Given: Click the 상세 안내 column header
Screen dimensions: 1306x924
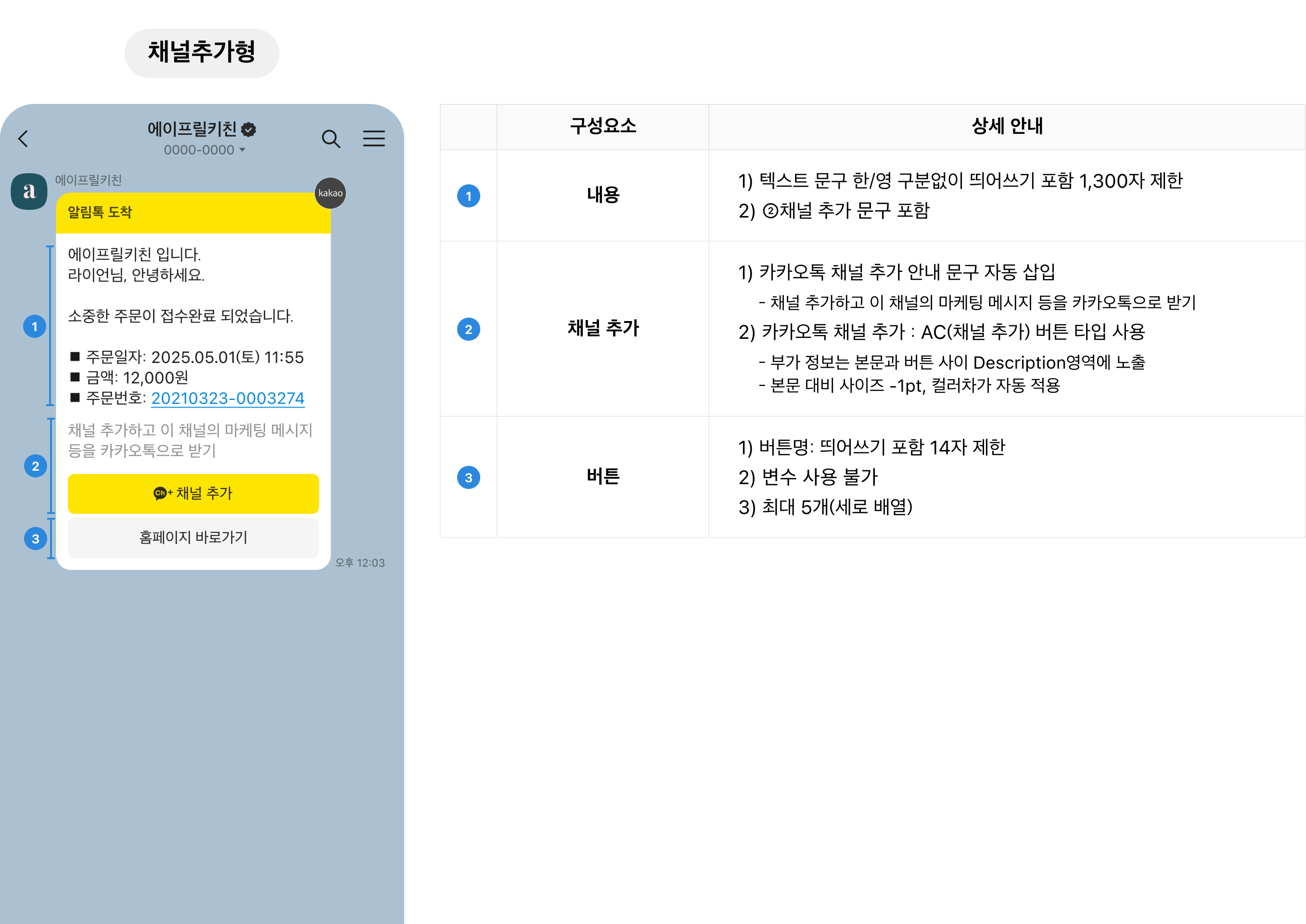Looking at the screenshot, I should pos(1006,126).
